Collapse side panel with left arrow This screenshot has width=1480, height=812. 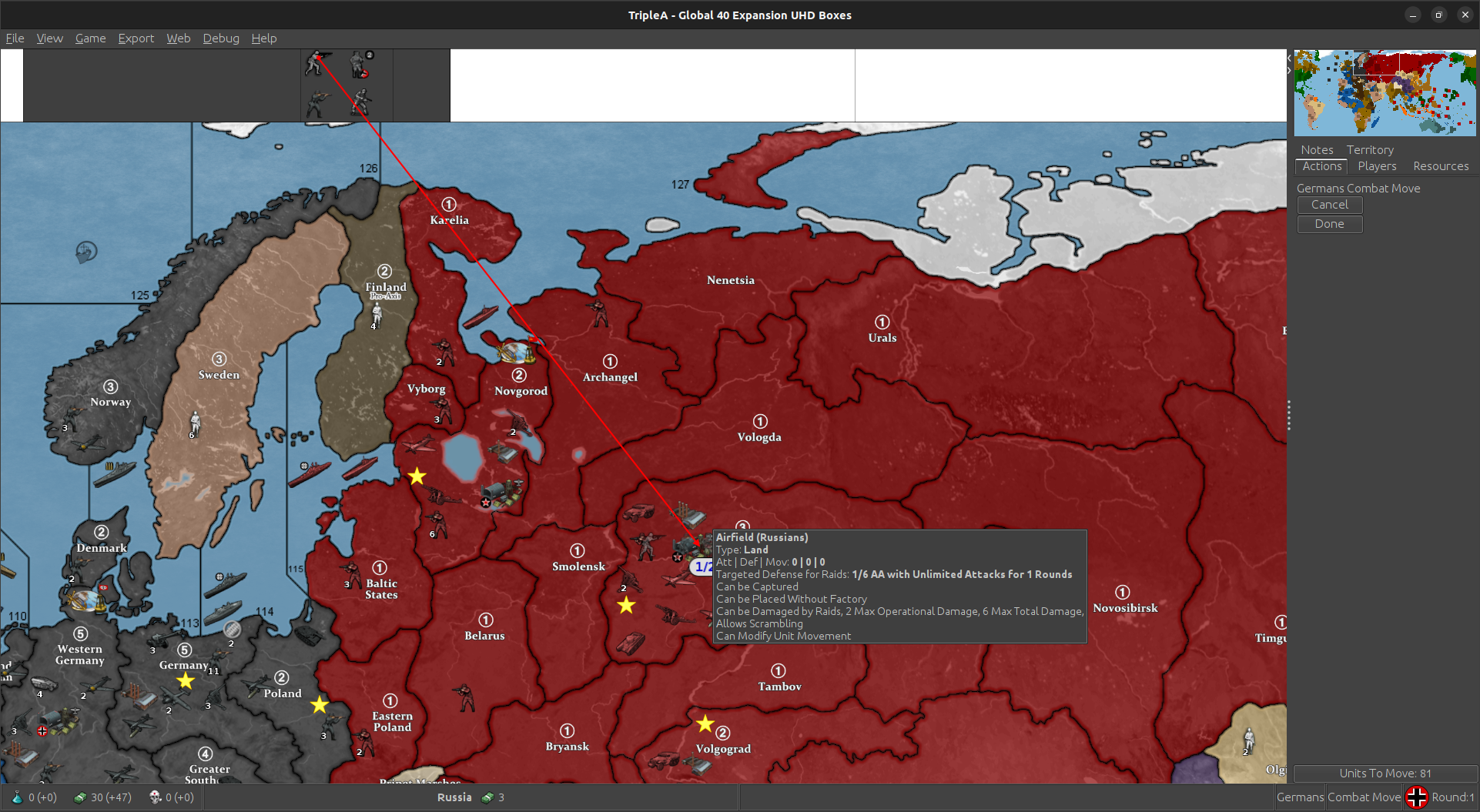(x=1289, y=58)
